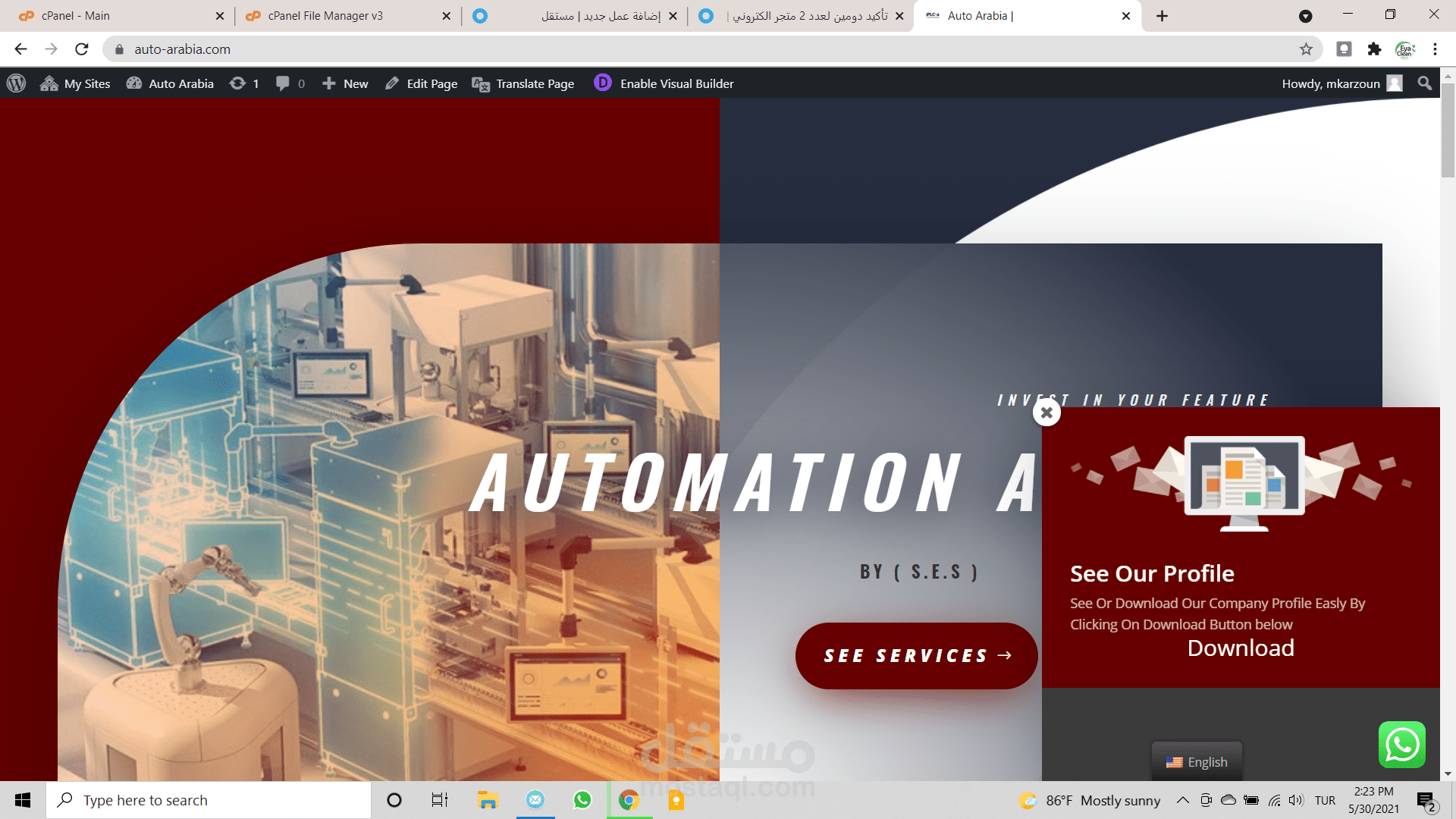Enable Divi Visual Builder
The image size is (1456, 819).
pyautogui.click(x=664, y=83)
